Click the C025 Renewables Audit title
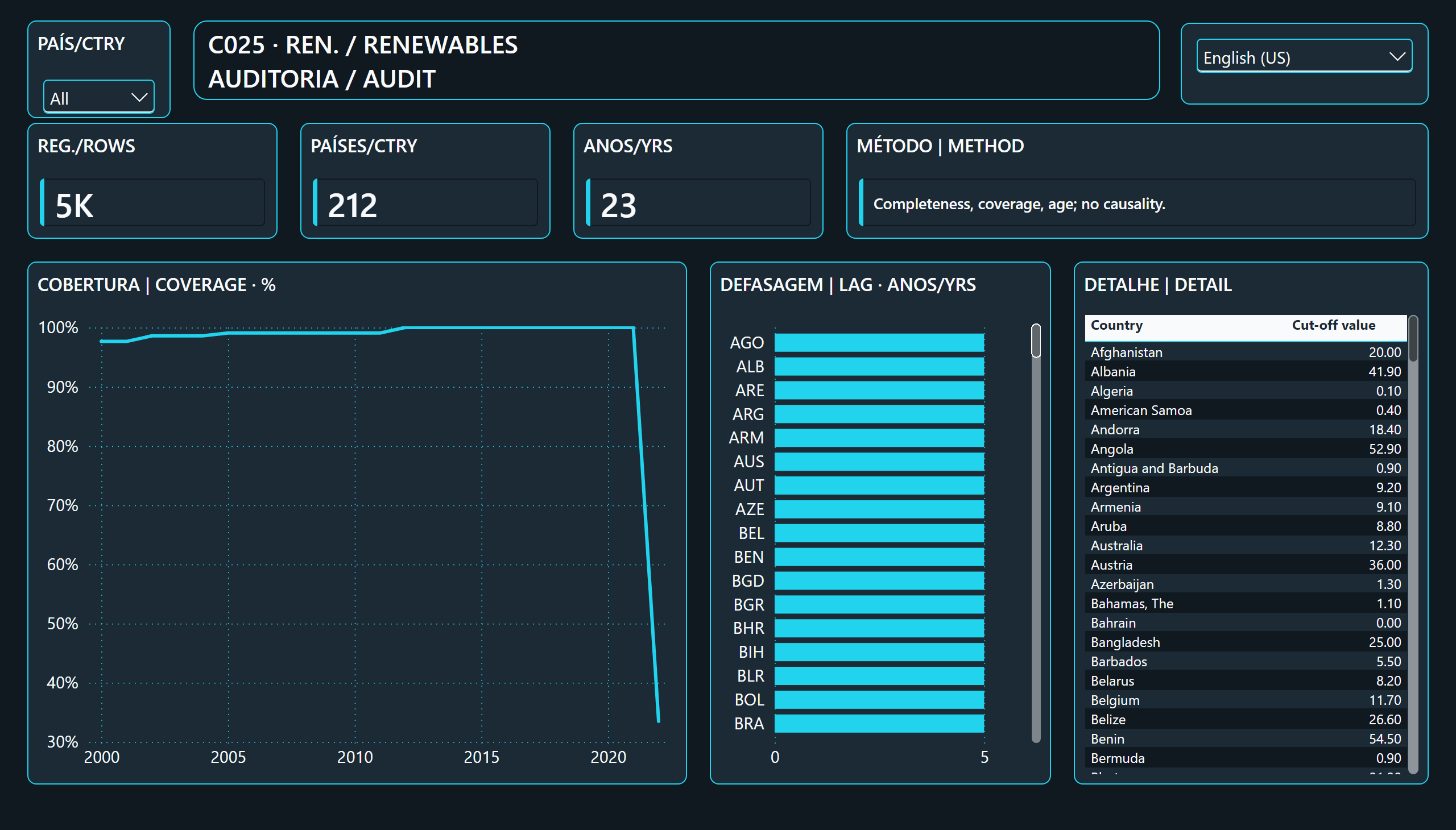Image resolution: width=1456 pixels, height=830 pixels. click(363, 61)
